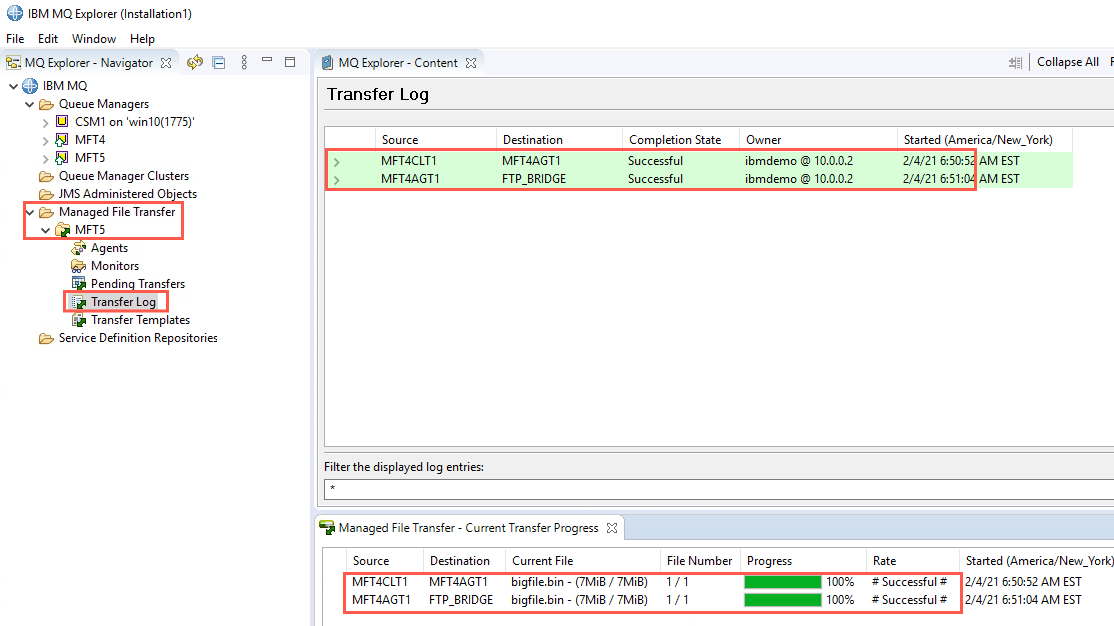
Task: Collapse the Queue Managers tree node
Action: coord(30,104)
